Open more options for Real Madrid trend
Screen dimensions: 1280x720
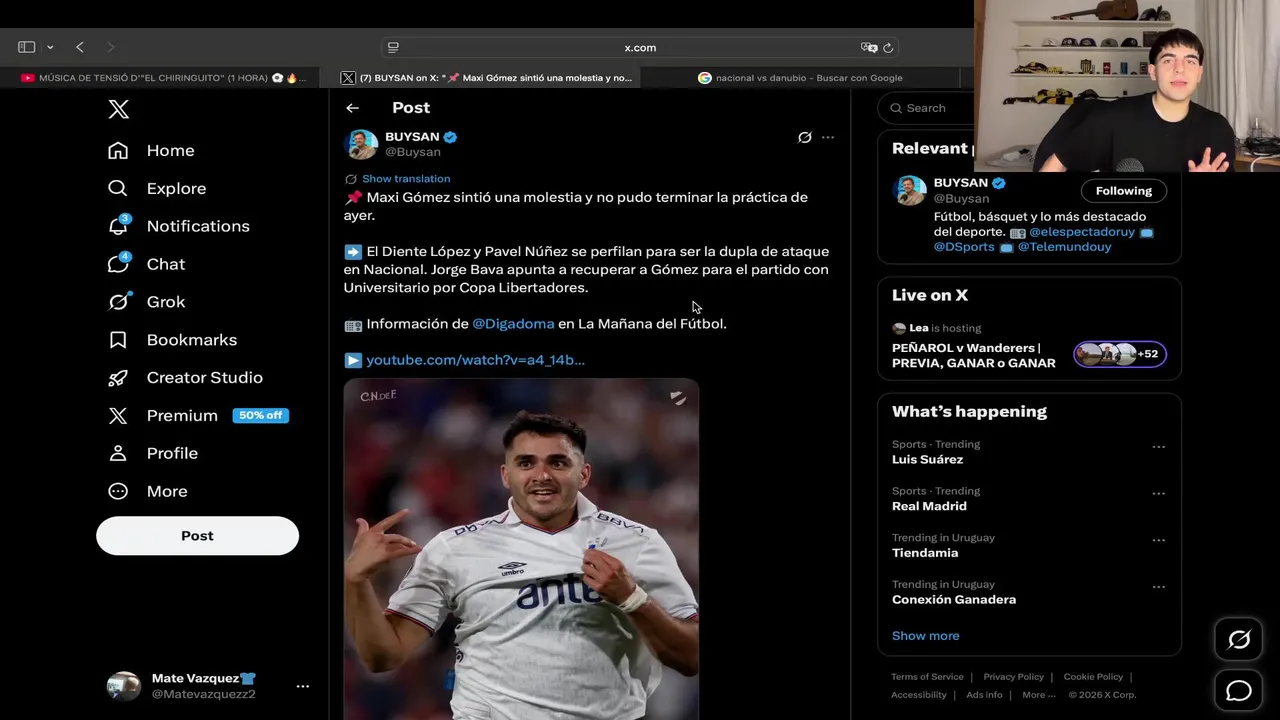coord(1158,494)
